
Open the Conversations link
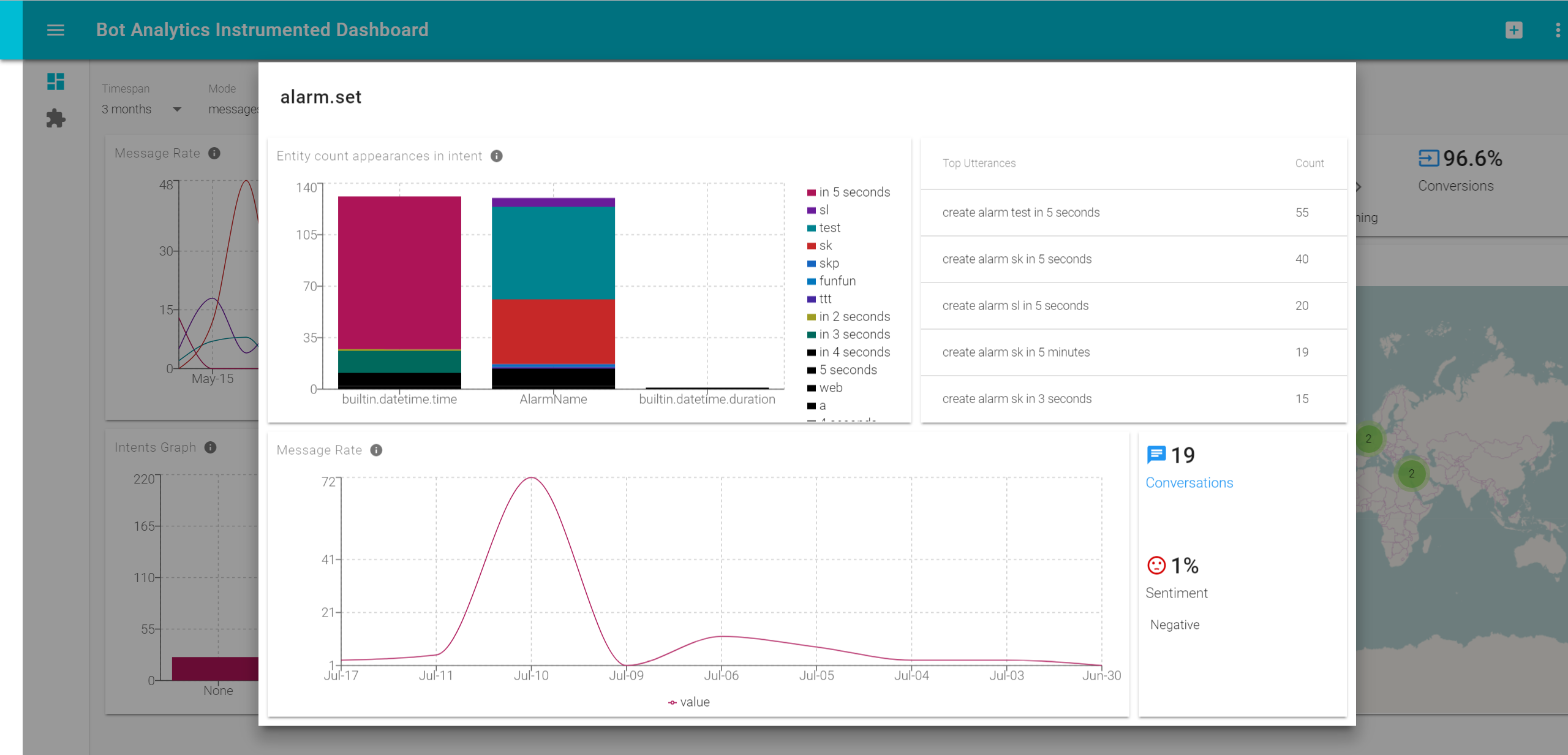(1189, 483)
